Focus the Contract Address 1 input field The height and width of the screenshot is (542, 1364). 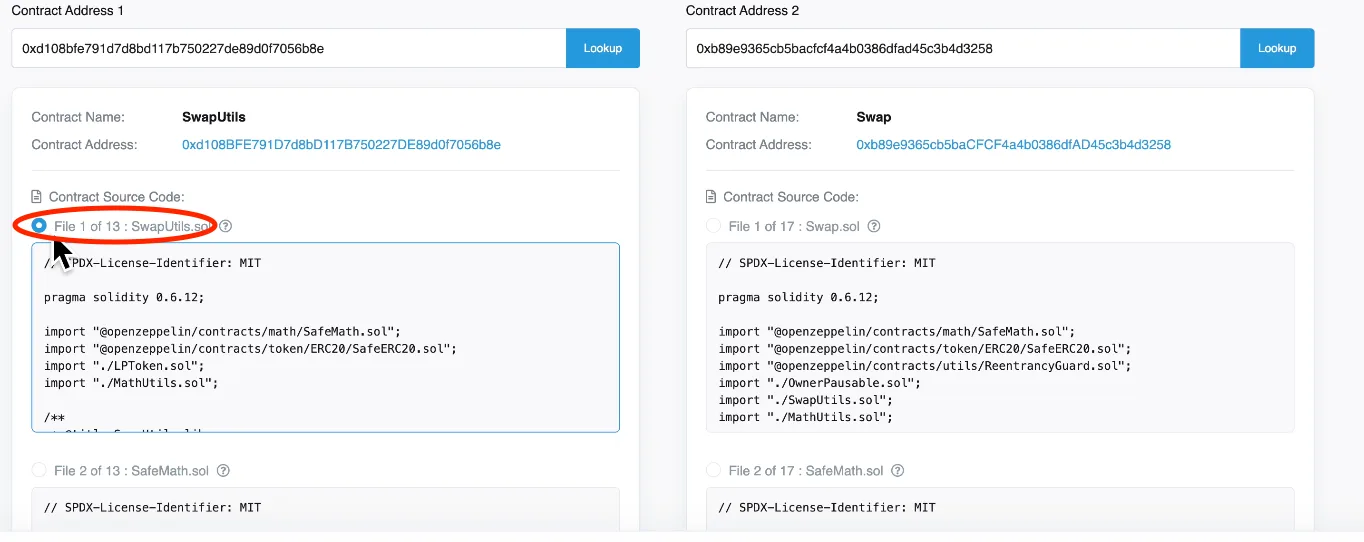pos(289,48)
